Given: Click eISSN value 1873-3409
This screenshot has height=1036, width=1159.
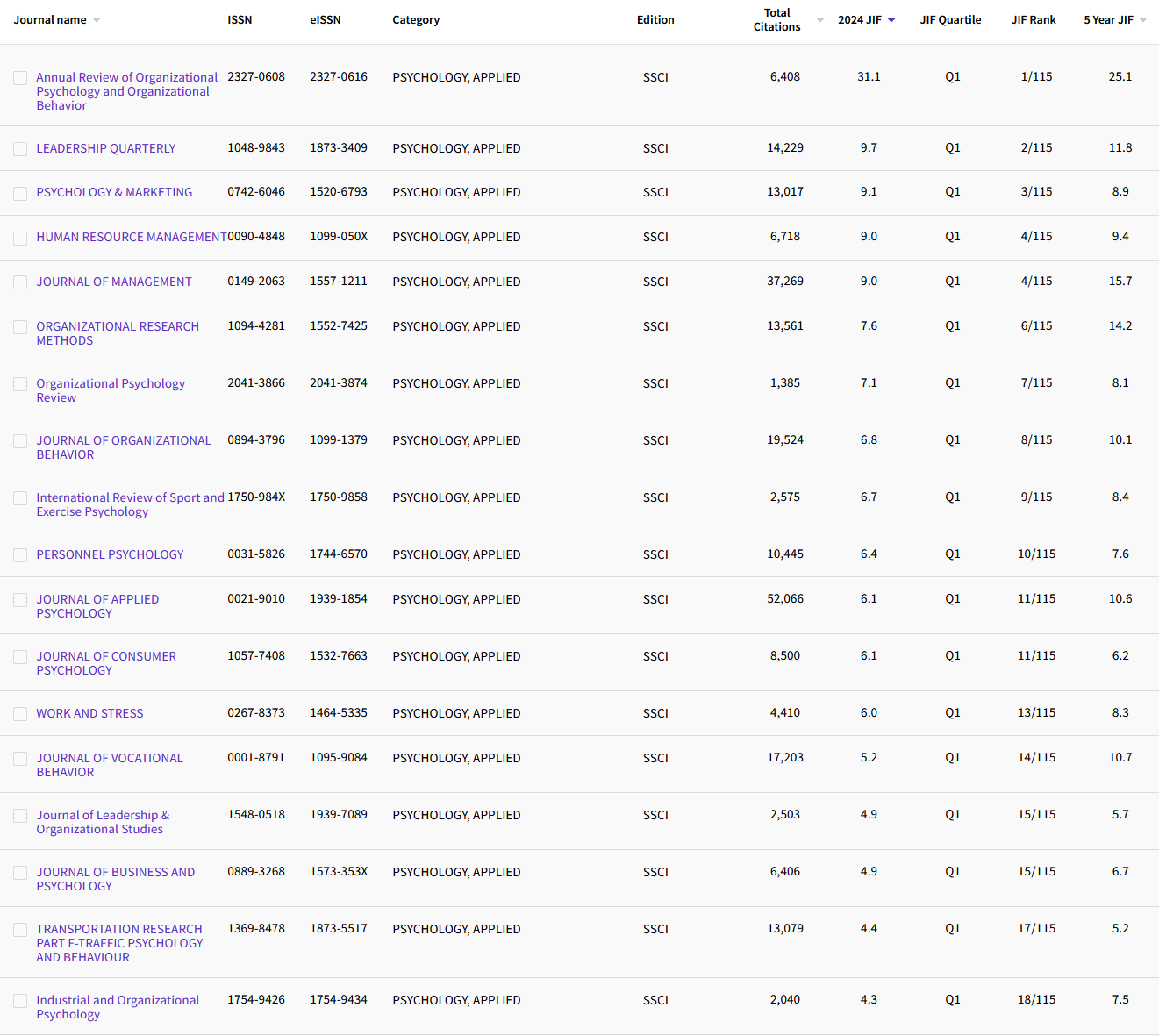Looking at the screenshot, I should click(x=339, y=148).
